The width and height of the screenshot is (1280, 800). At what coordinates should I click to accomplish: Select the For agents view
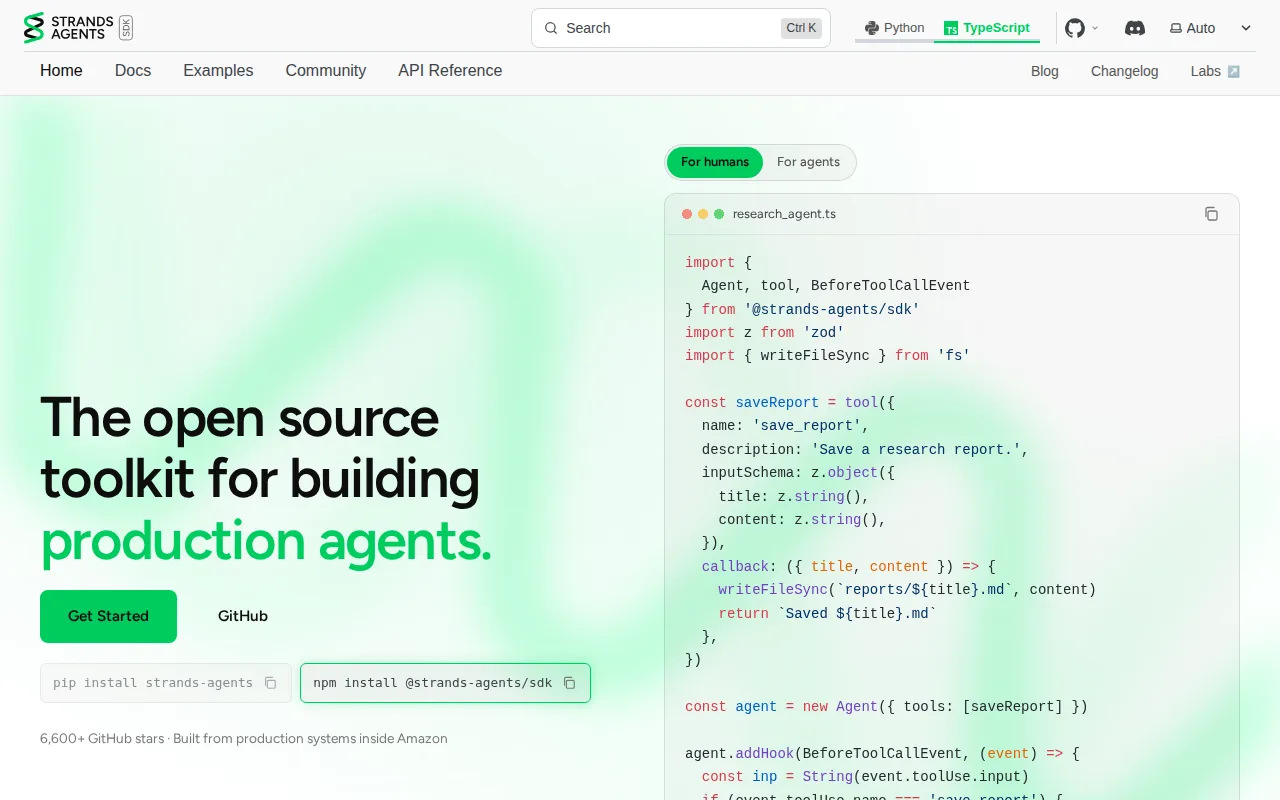click(x=808, y=162)
